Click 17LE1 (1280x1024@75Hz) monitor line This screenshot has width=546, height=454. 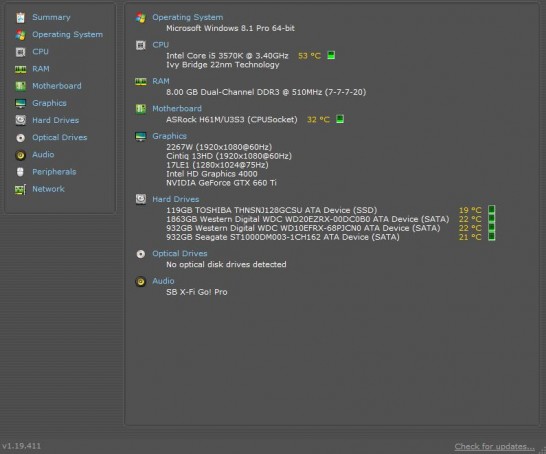click(217, 165)
